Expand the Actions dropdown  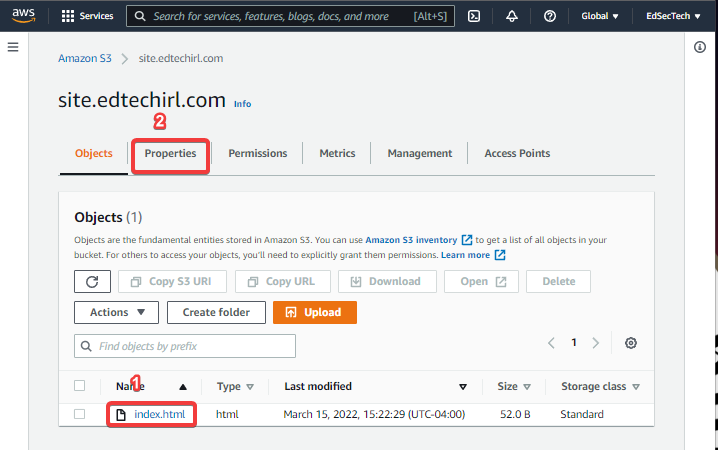pyautogui.click(x=116, y=312)
